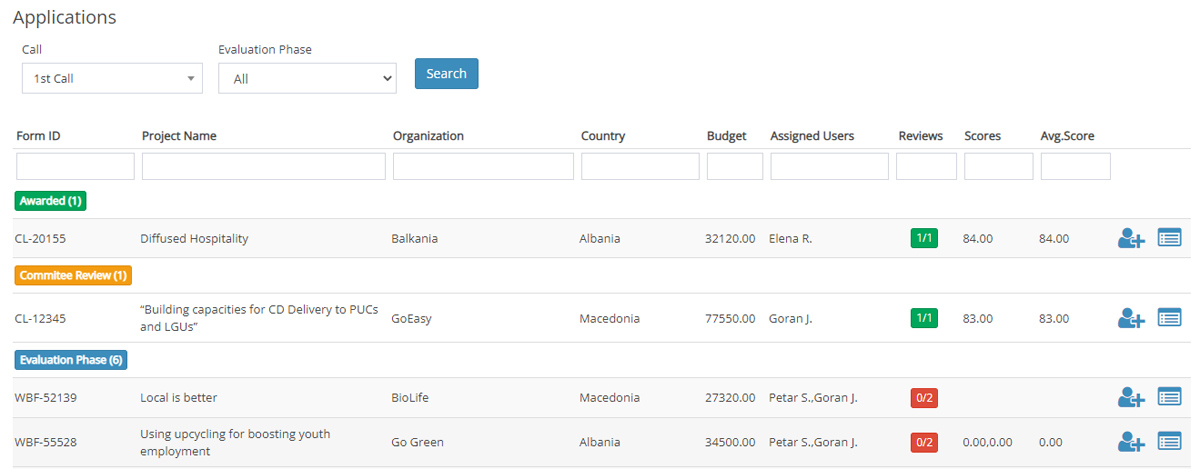1200x469 pixels.
Task: Click the 0/2 reviews badge for BioLife
Action: [x=924, y=398]
